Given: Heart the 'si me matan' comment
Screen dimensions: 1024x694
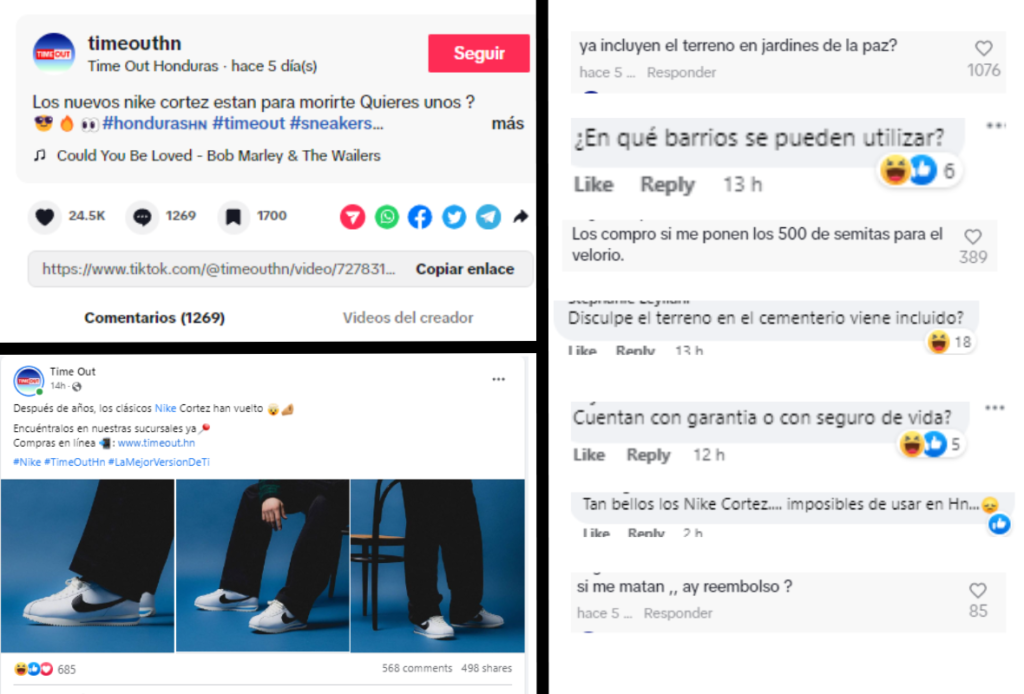Looking at the screenshot, I should point(978,590).
